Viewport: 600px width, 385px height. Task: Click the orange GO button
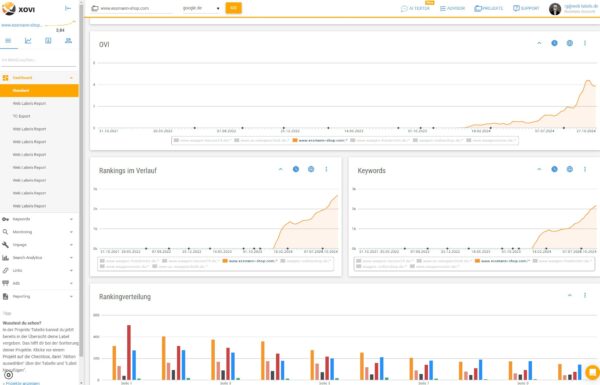tap(233, 8)
